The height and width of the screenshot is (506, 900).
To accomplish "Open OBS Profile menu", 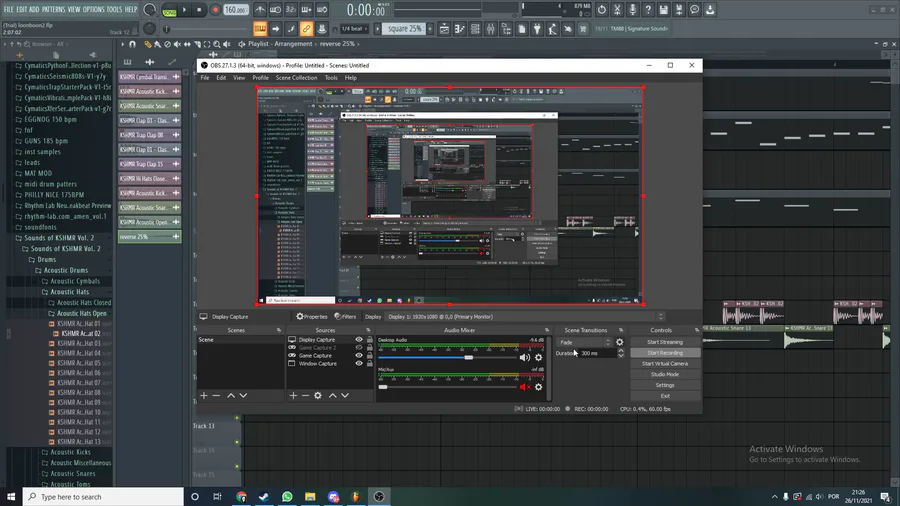I will (261, 77).
